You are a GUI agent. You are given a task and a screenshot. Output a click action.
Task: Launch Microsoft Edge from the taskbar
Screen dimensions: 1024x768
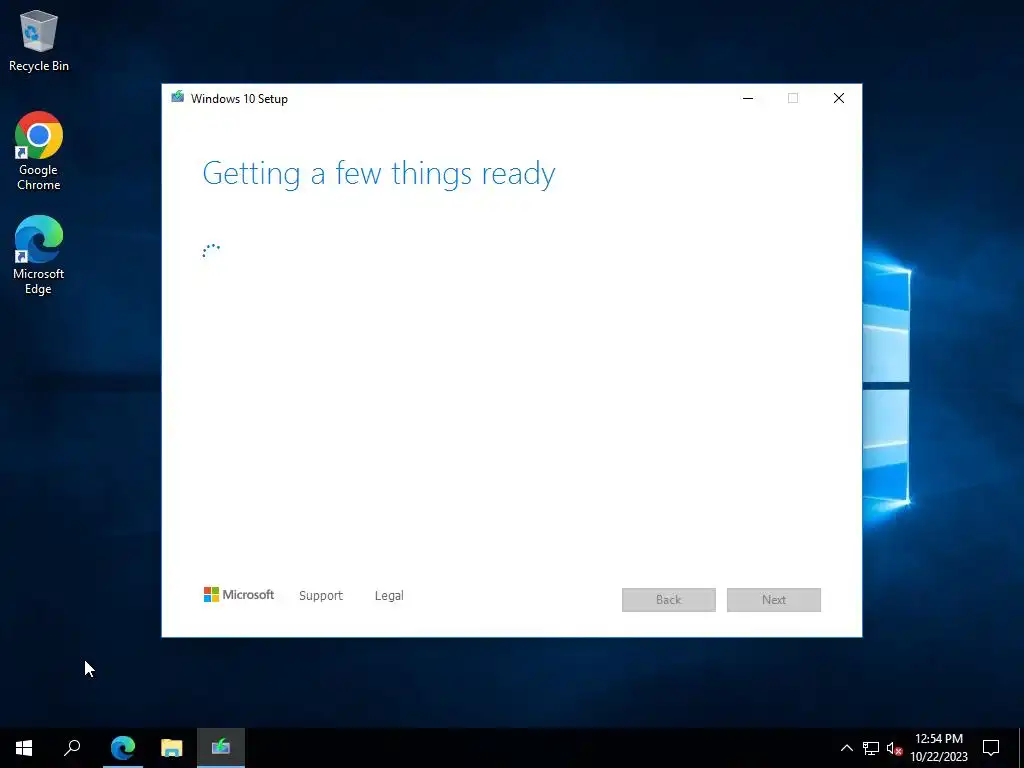point(123,748)
